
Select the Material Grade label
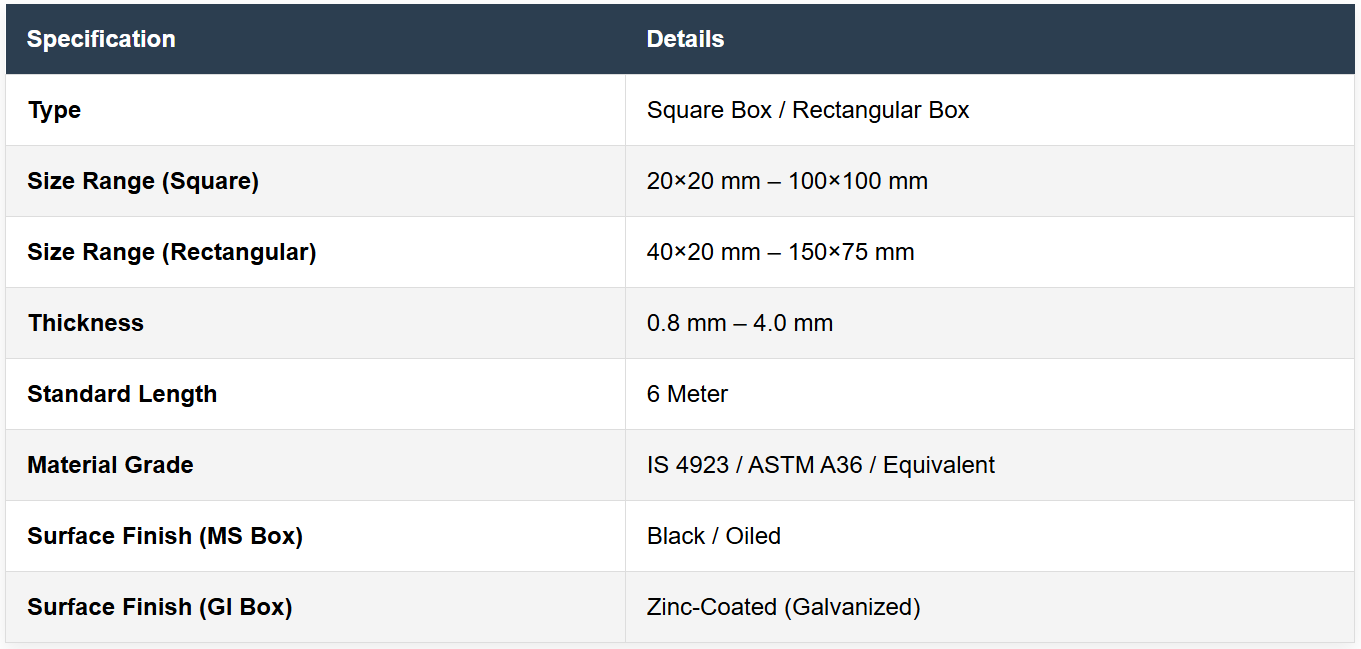click(x=110, y=465)
